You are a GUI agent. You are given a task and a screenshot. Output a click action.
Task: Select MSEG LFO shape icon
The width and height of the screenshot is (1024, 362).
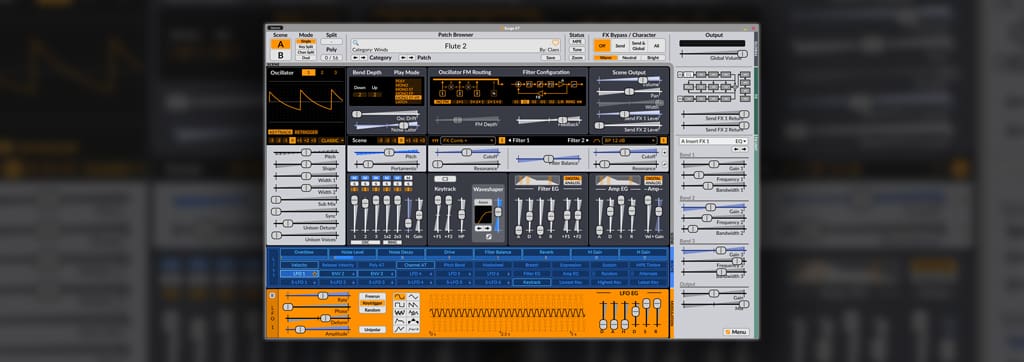point(399,329)
